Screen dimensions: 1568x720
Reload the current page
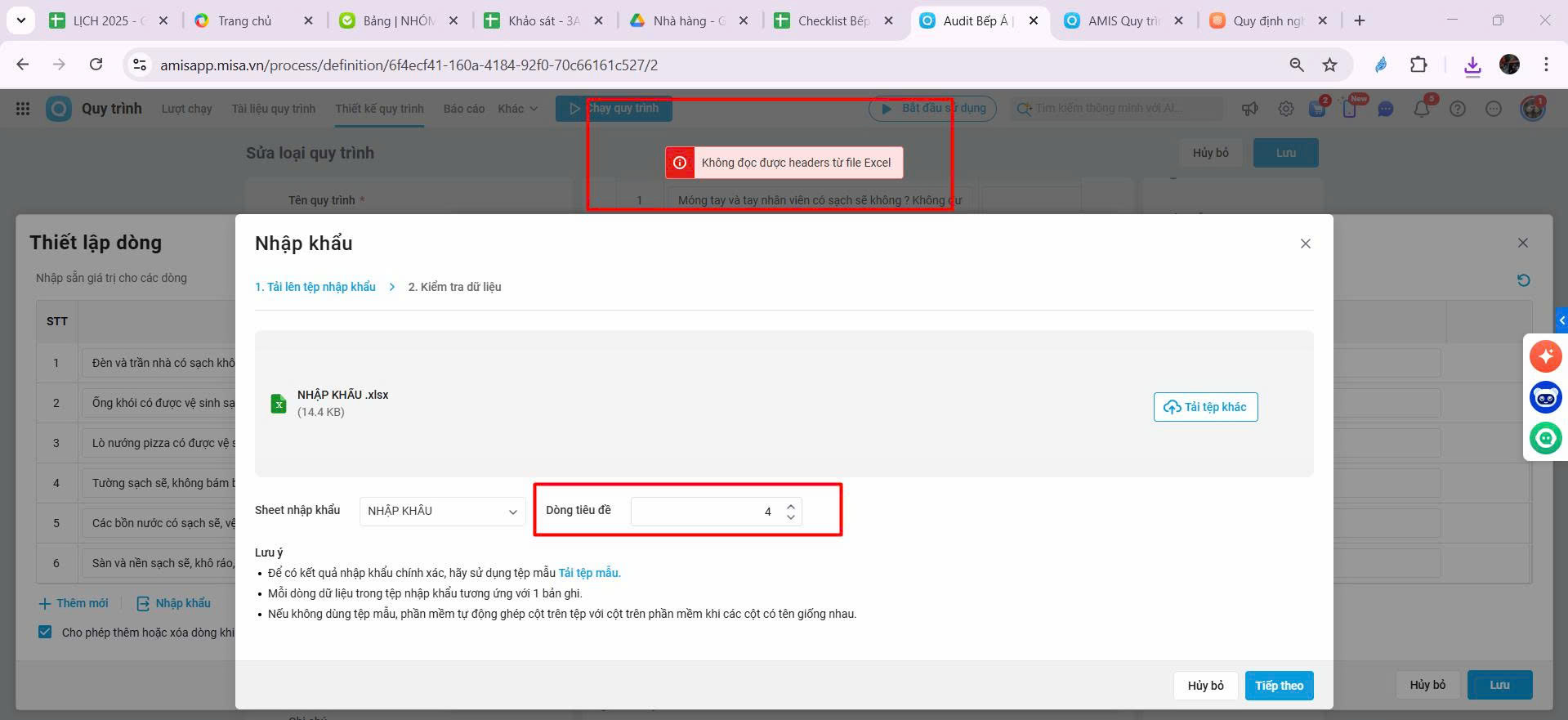coord(96,65)
